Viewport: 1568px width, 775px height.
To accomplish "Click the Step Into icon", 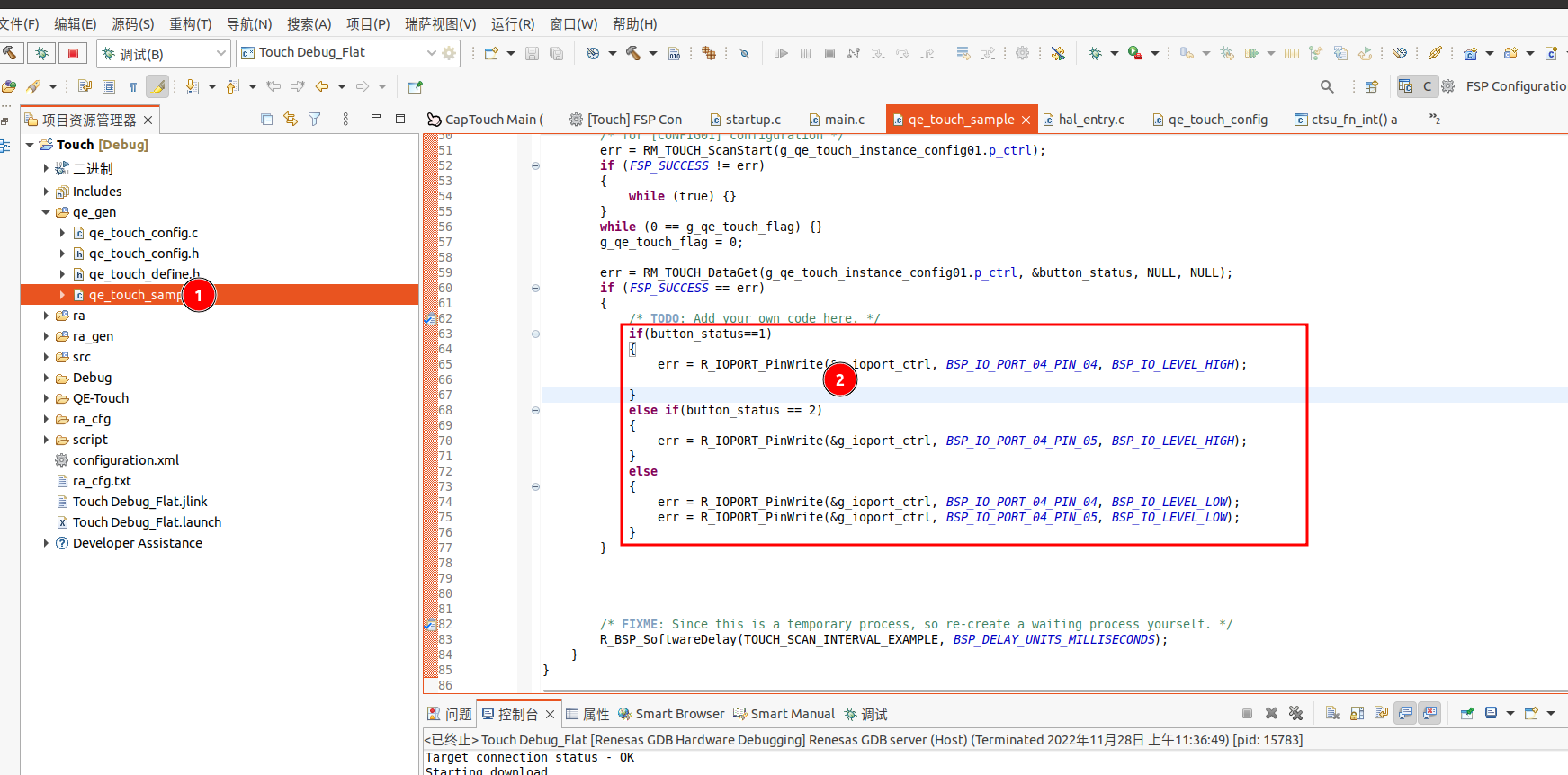I will tap(878, 53).
